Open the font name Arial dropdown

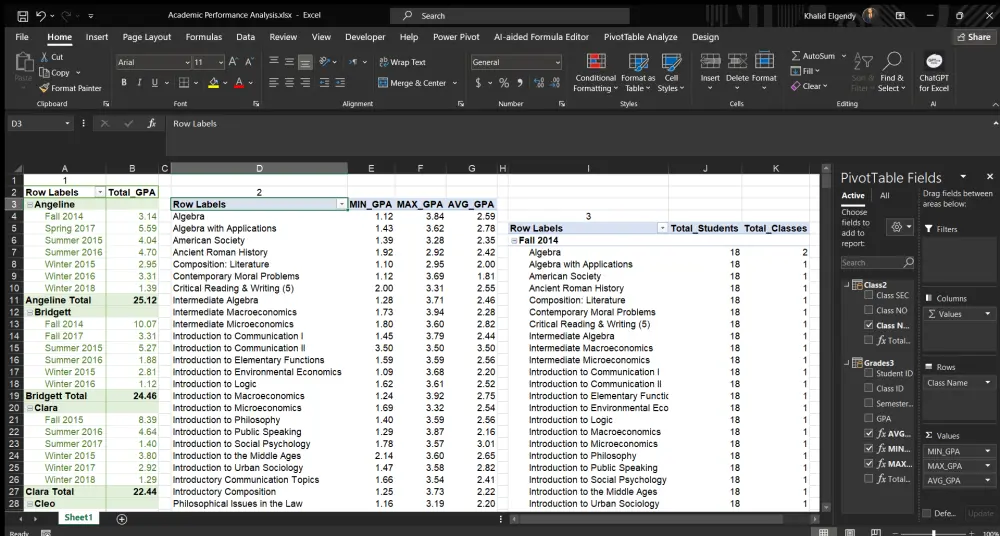[x=187, y=63]
